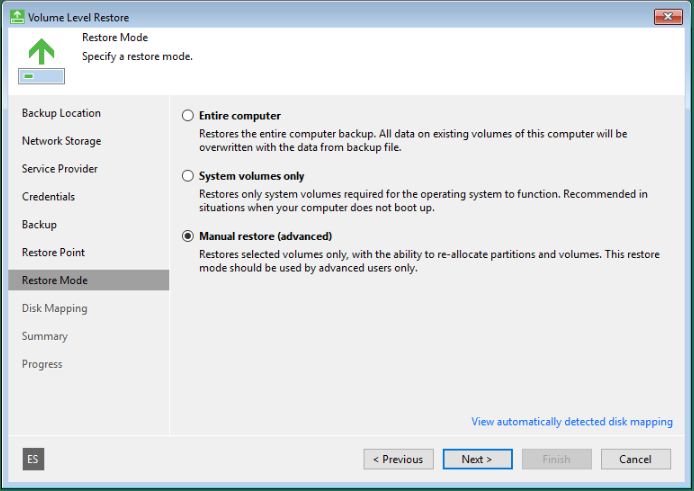694x491 pixels.
Task: Choose System volumes only restore mode
Action: 188,176
